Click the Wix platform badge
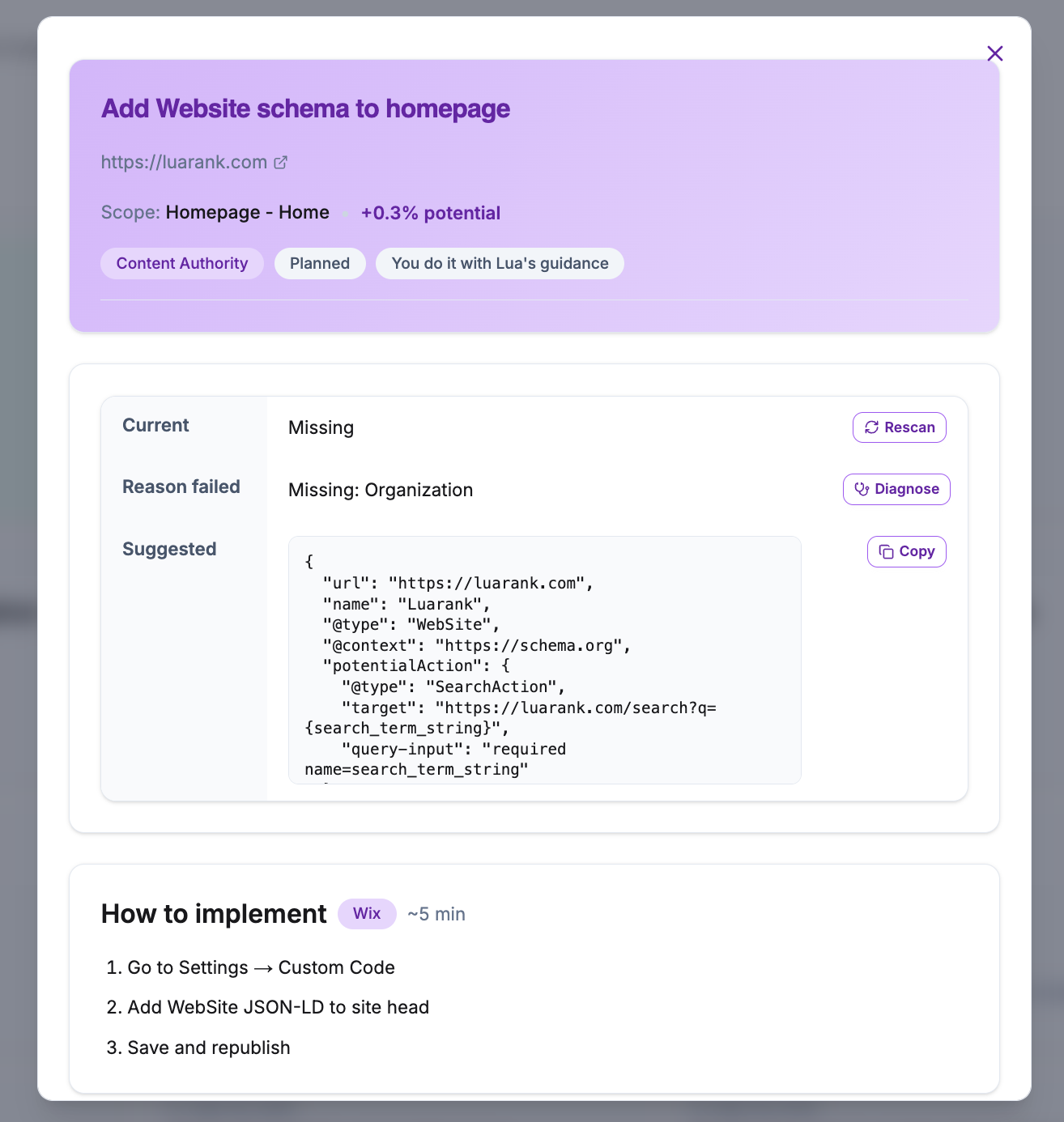Image resolution: width=1064 pixels, height=1122 pixels. [367, 913]
